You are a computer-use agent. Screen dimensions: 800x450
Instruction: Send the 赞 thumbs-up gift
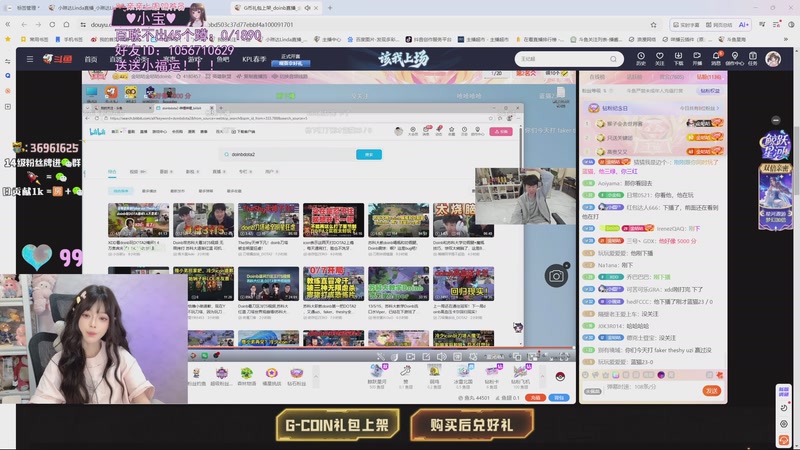406,377
